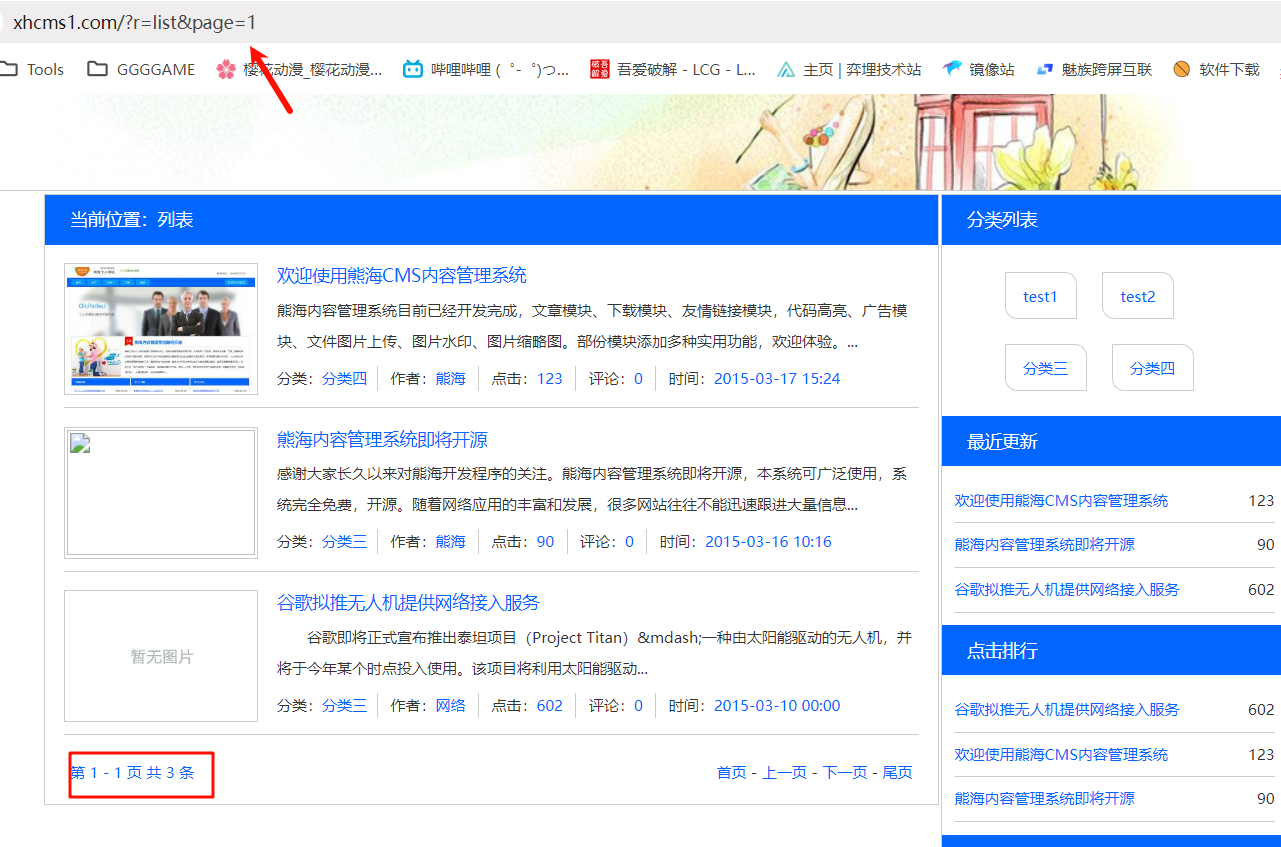Click the 点击排行 sidebar heading

[1002, 651]
